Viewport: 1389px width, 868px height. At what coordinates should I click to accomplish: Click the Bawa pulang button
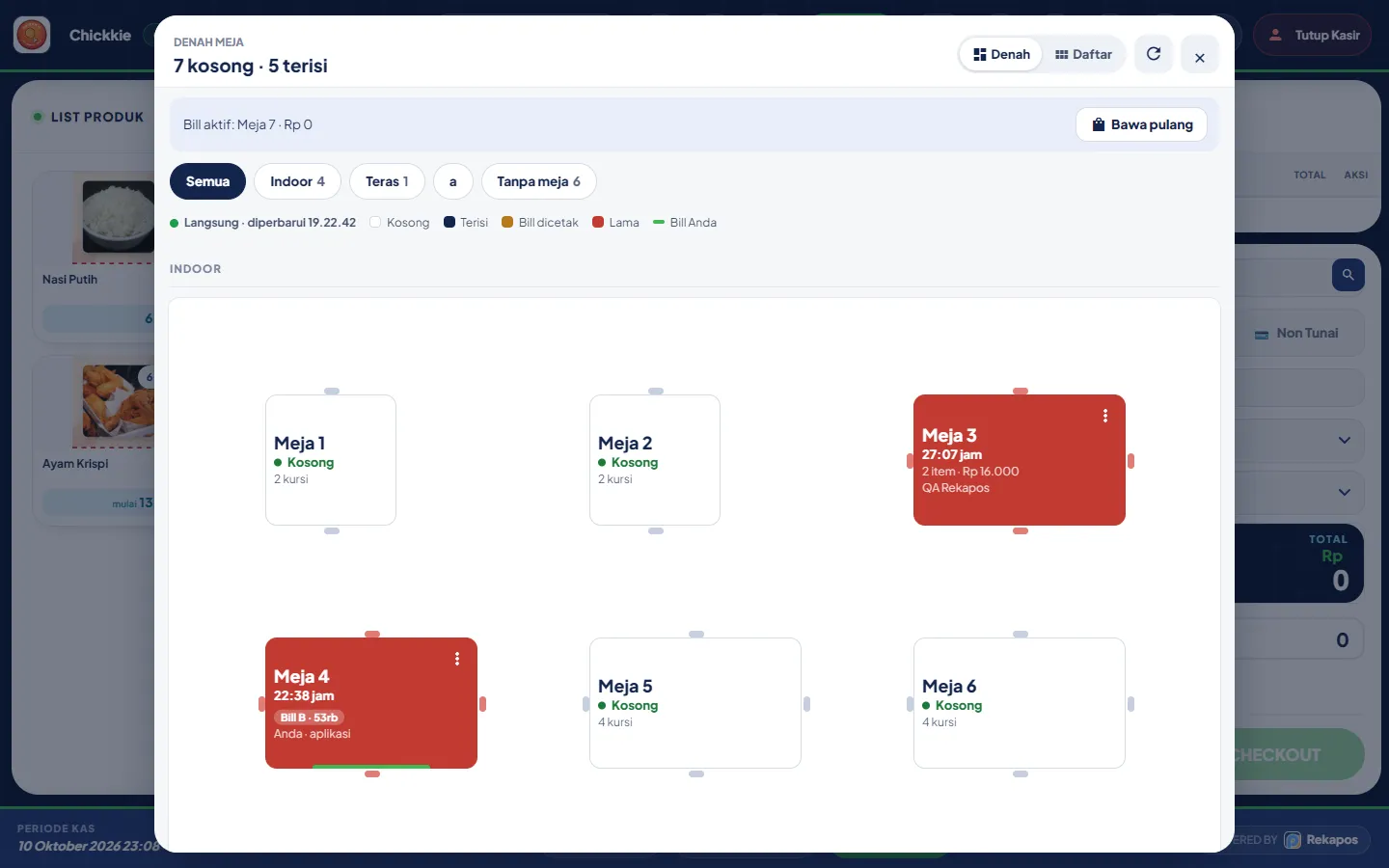[x=1141, y=124]
